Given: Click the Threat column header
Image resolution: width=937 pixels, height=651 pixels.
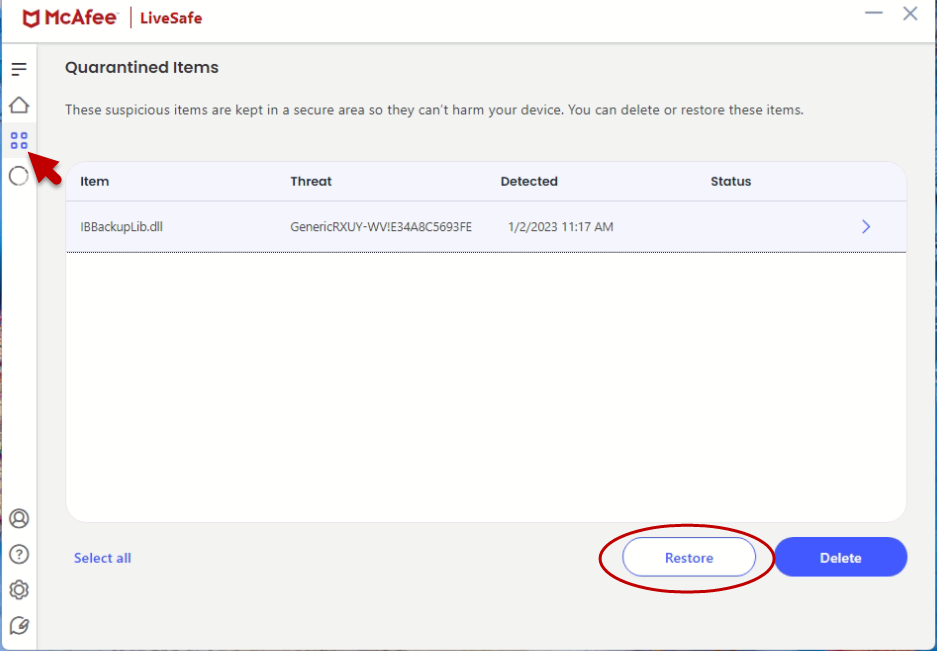Looking at the screenshot, I should click(311, 182).
